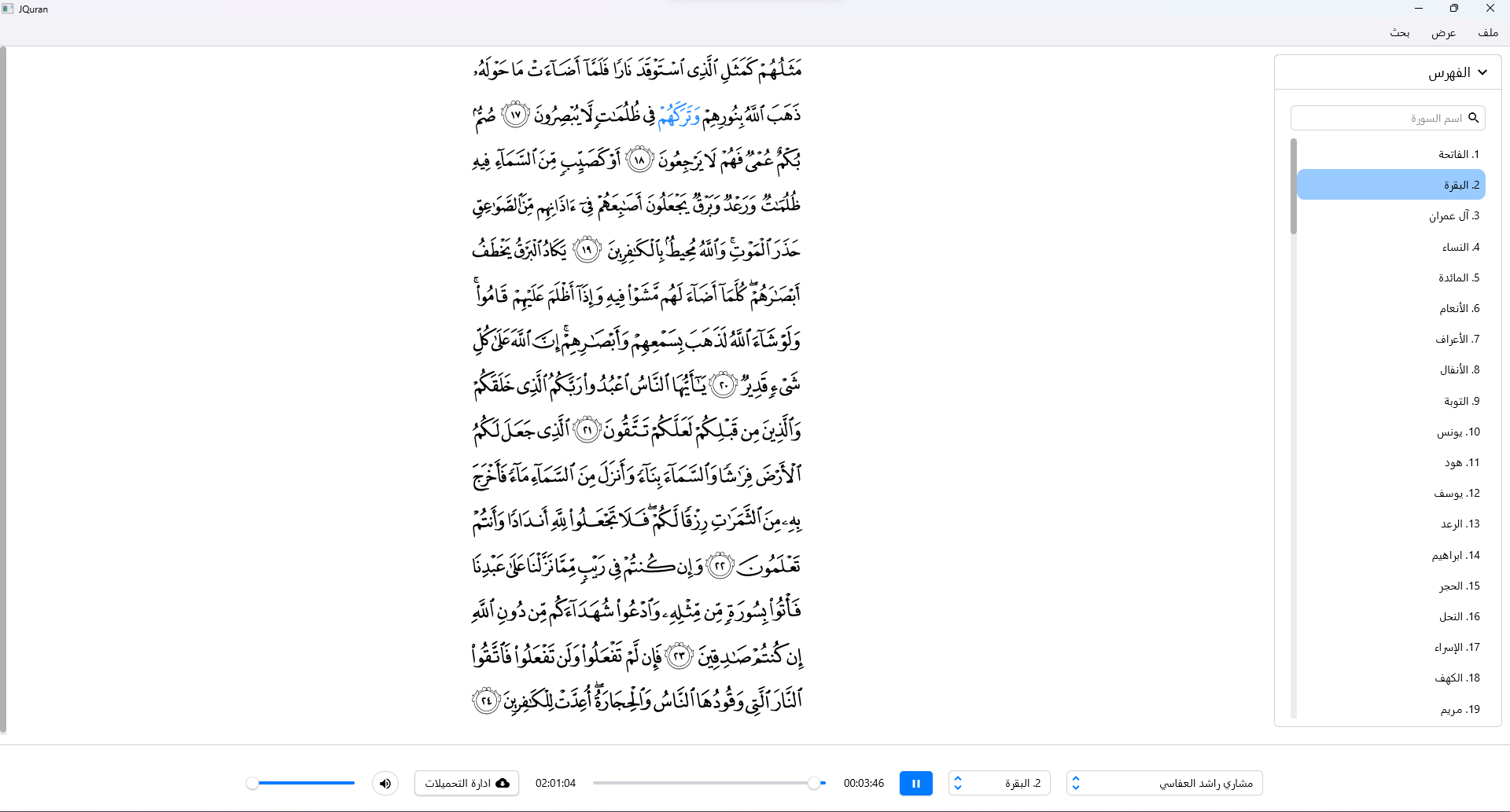Open the download manager (ادارة التحميلات)
The width and height of the screenshot is (1510, 812).
[x=466, y=783]
